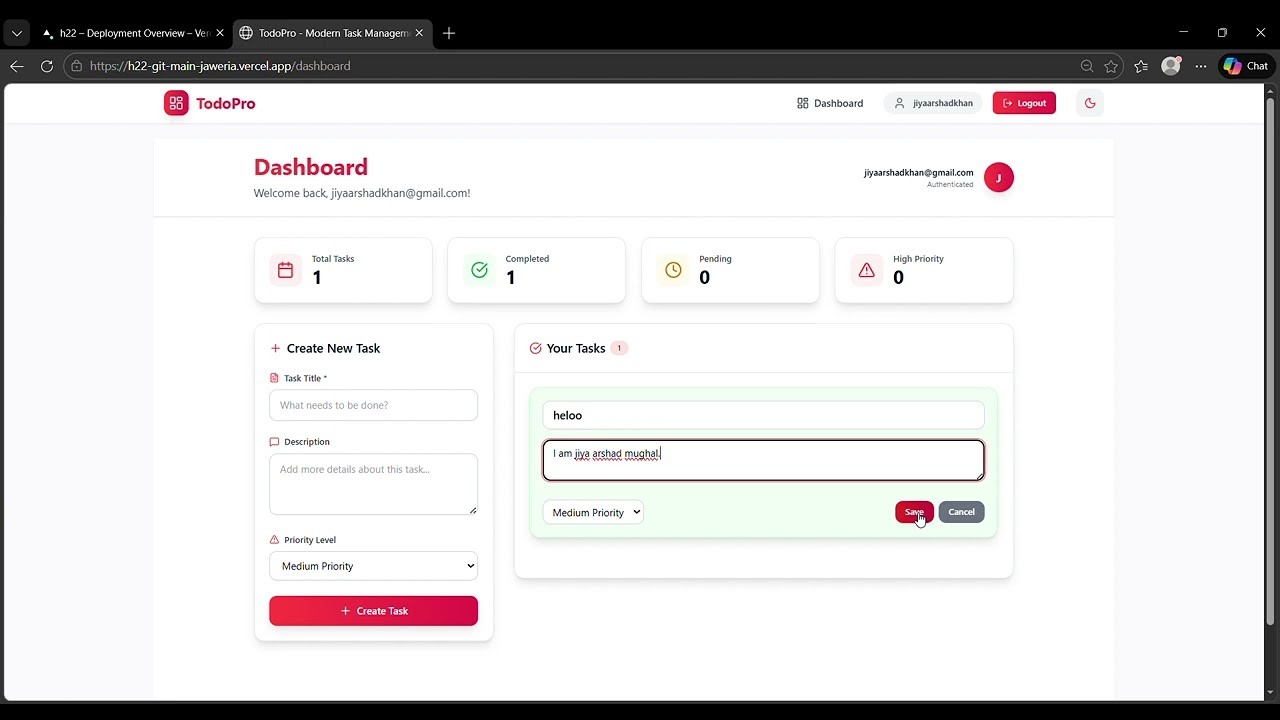Click the Your Tasks check icon
Screen dimensions: 1280x720
click(535, 348)
